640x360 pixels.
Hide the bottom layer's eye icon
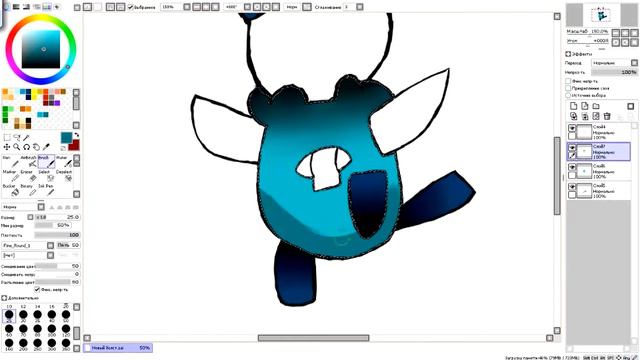572,187
